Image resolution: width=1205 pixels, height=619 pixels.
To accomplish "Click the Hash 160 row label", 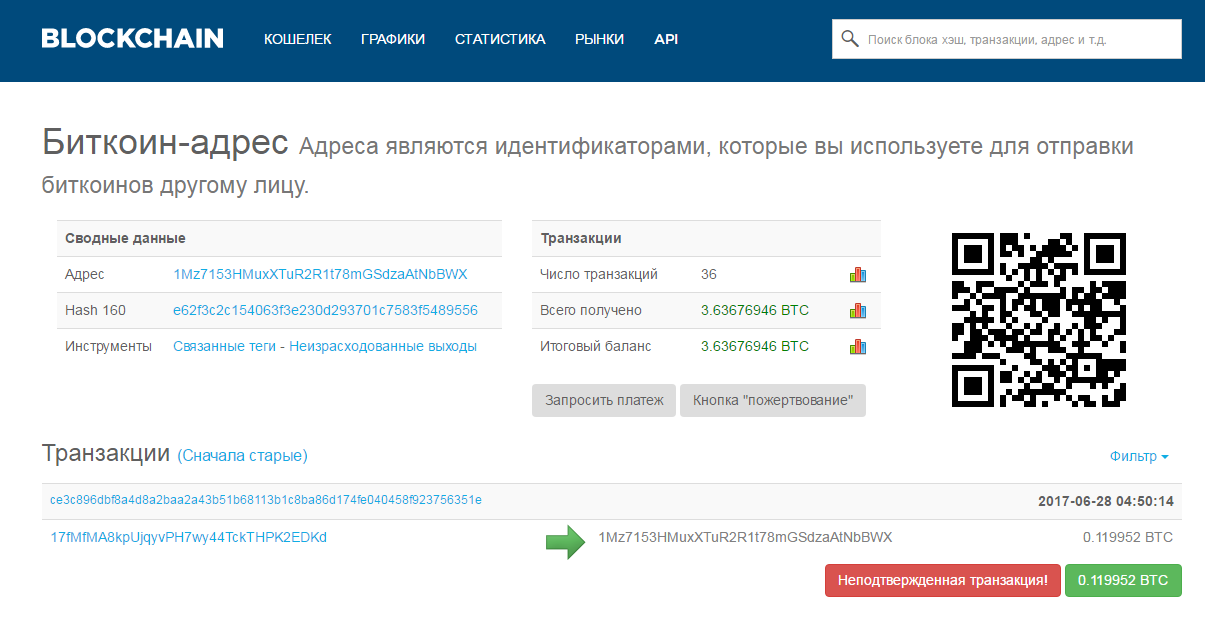I will point(95,310).
